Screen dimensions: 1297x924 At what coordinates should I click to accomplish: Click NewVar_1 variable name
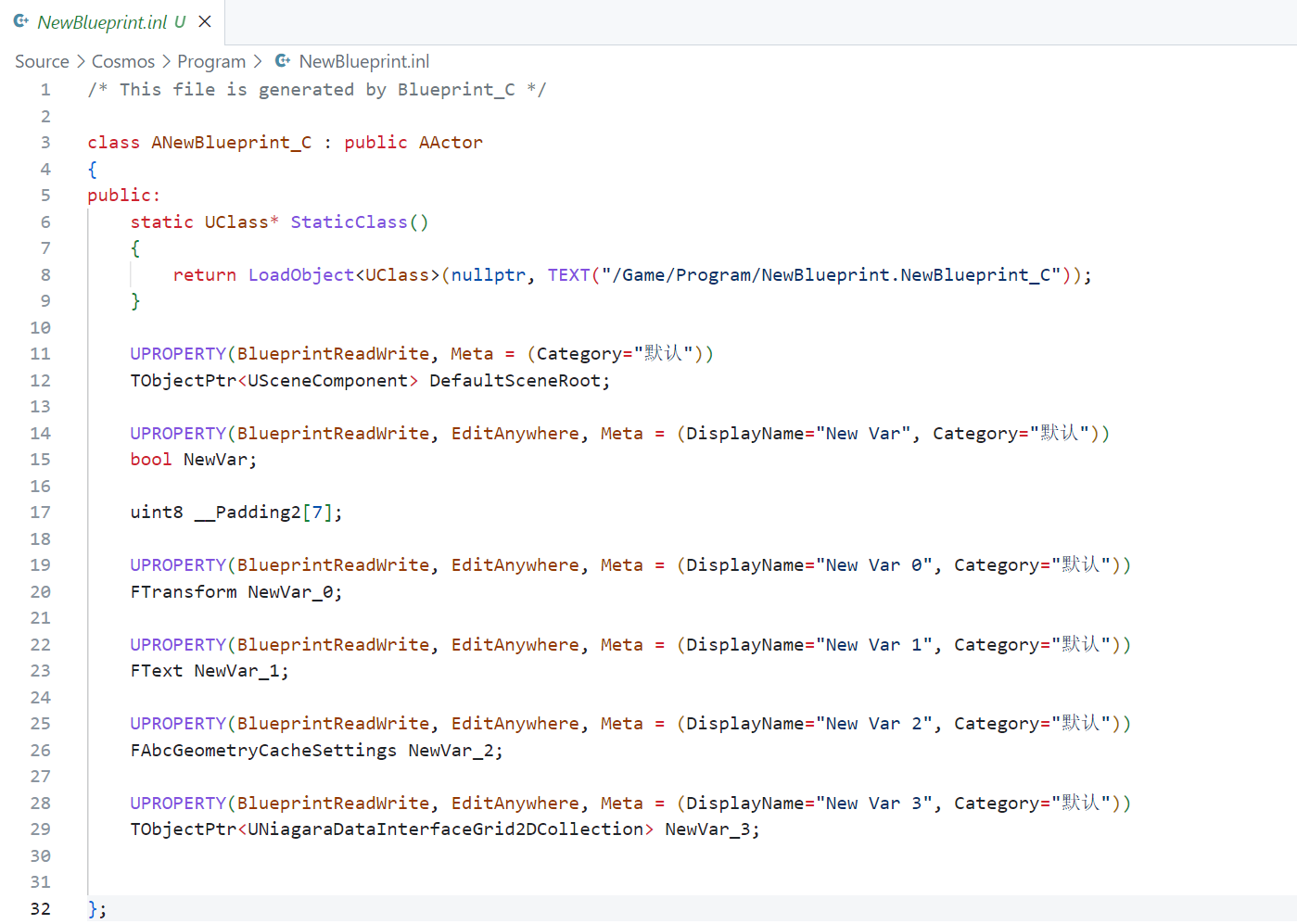tap(236, 671)
